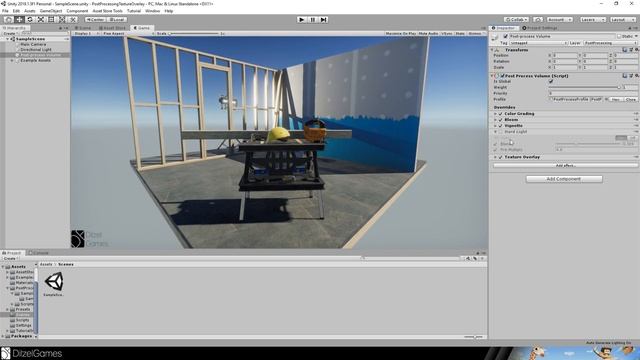
Task: Open the Transform component preset icon
Action: coord(631,50)
